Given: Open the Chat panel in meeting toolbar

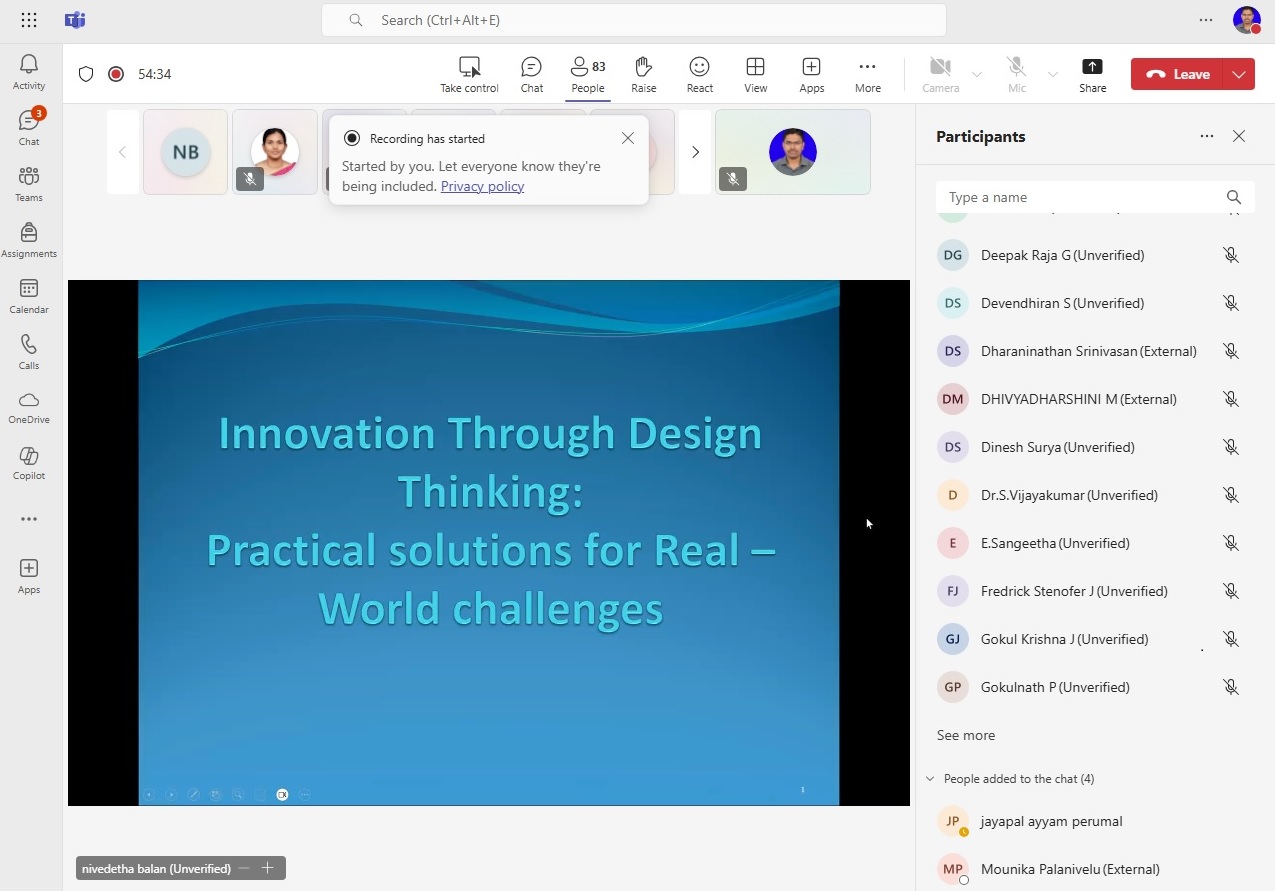Looking at the screenshot, I should 531,74.
